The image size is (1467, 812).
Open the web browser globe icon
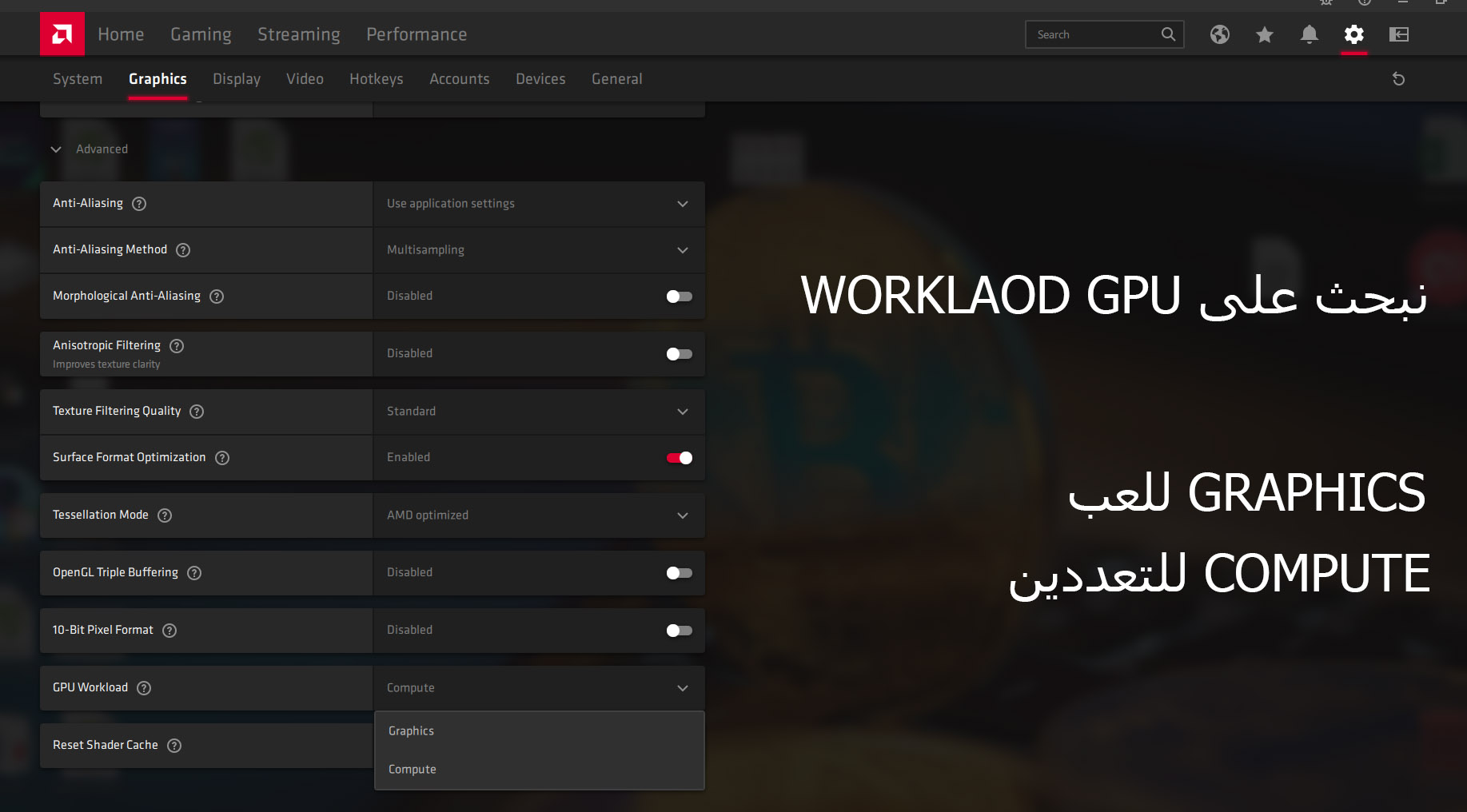pyautogui.click(x=1219, y=34)
